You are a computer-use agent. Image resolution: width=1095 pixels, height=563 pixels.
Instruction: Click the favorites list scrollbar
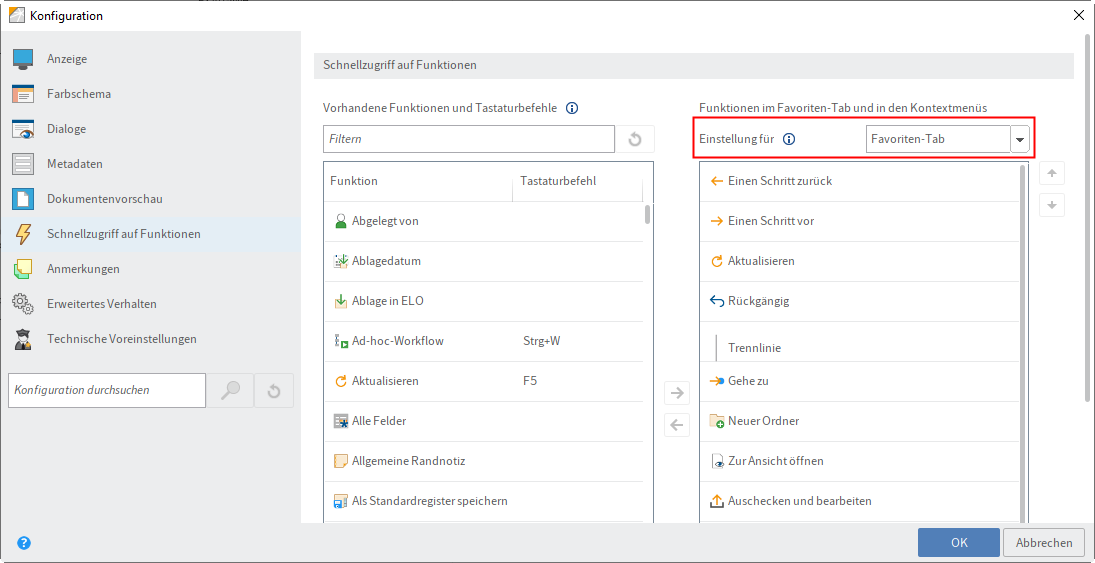point(1023,342)
